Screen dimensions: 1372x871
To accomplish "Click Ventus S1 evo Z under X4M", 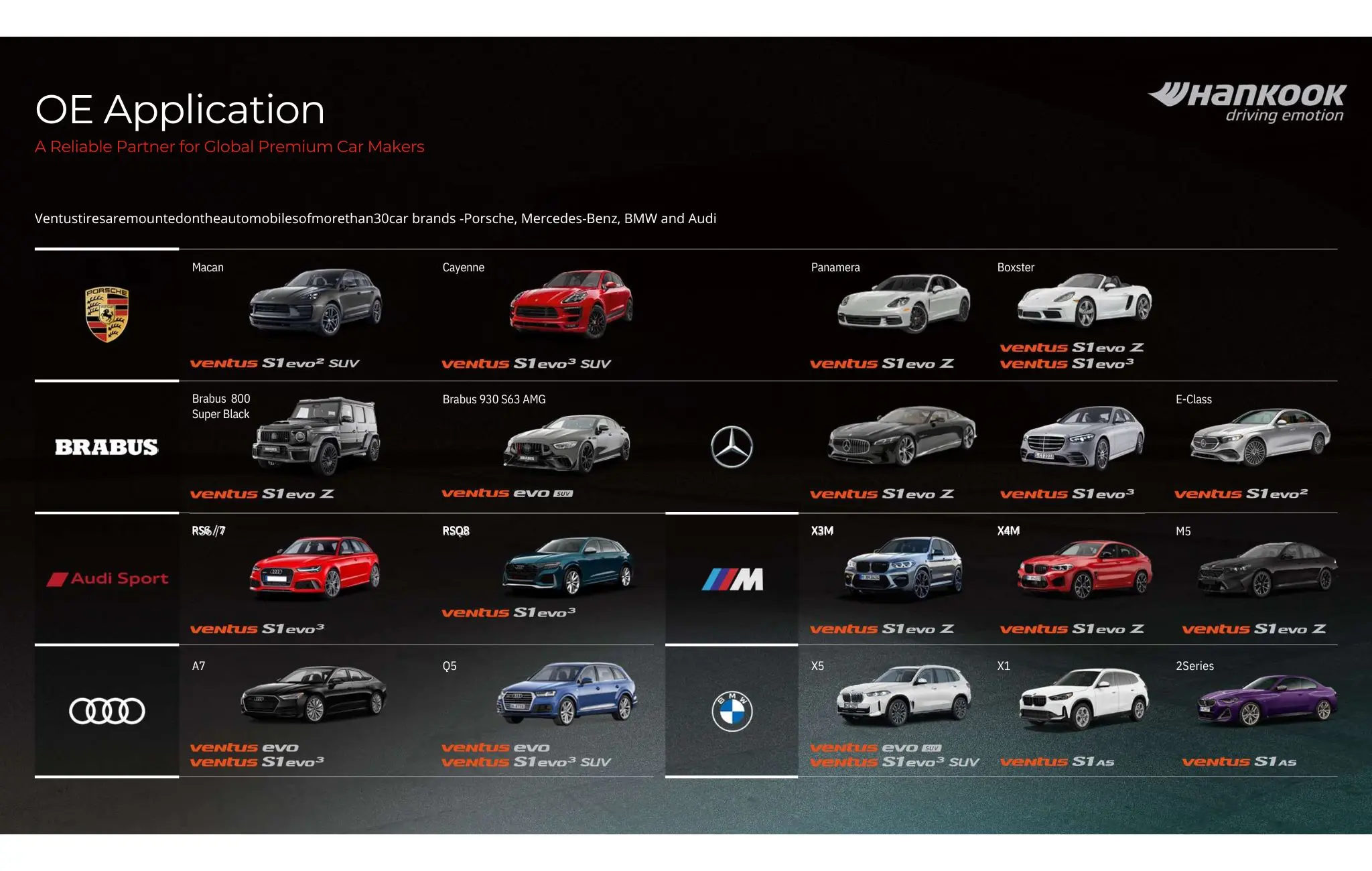I will point(1072,629).
